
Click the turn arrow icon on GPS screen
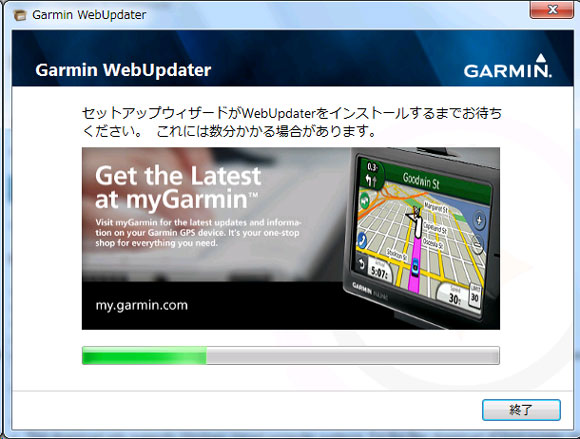371,181
